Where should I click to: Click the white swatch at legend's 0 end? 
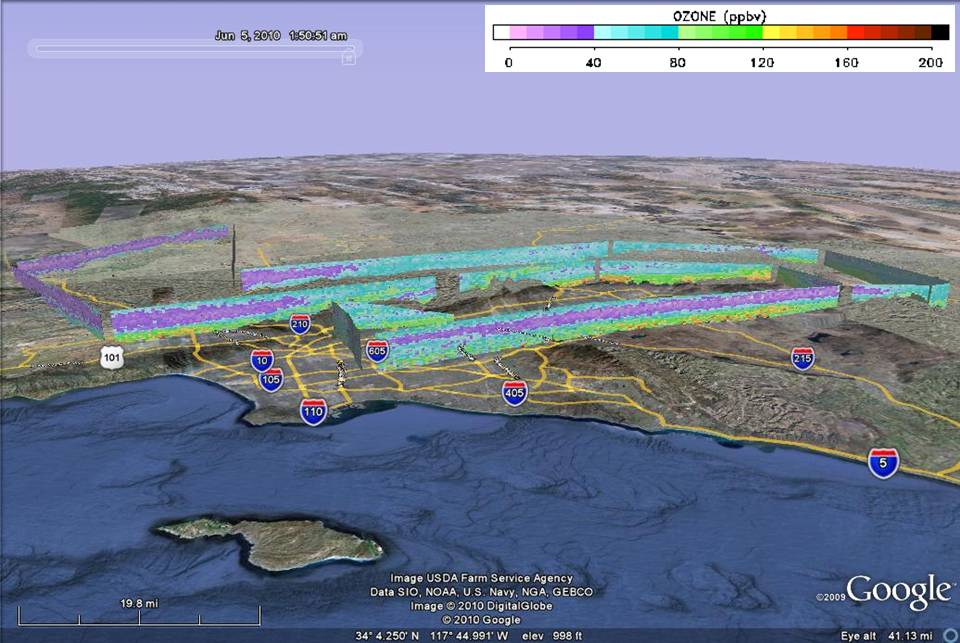(501, 32)
